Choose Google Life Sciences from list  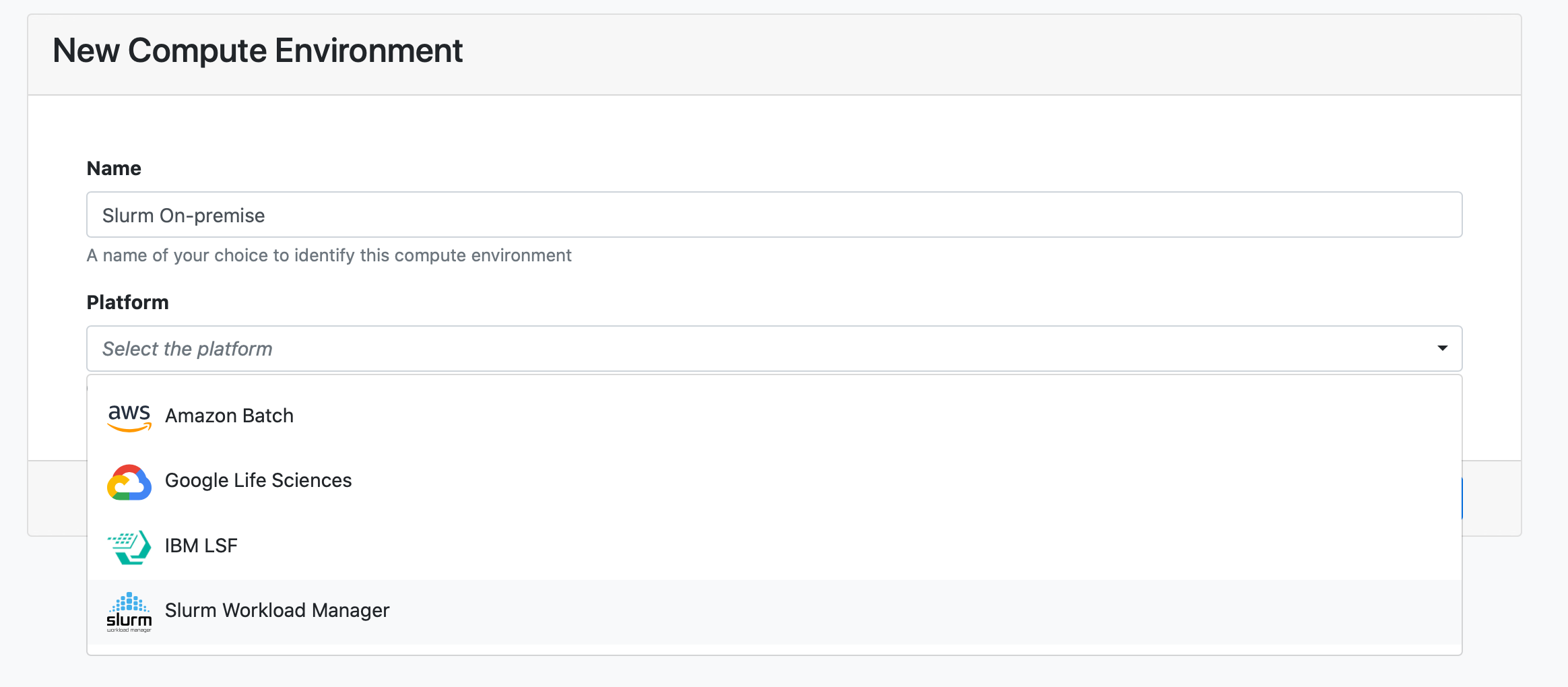pos(258,481)
